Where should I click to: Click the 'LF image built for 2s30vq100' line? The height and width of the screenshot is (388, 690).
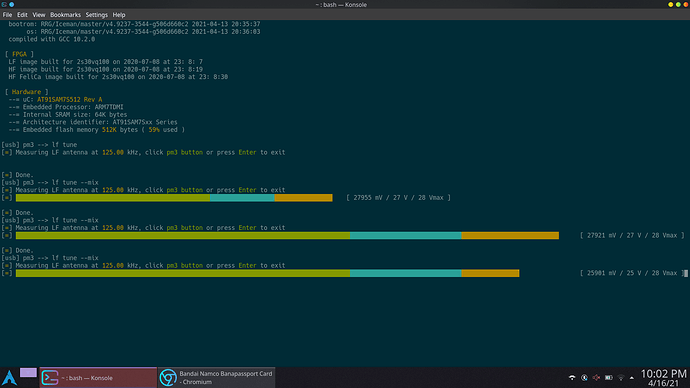pos(106,62)
